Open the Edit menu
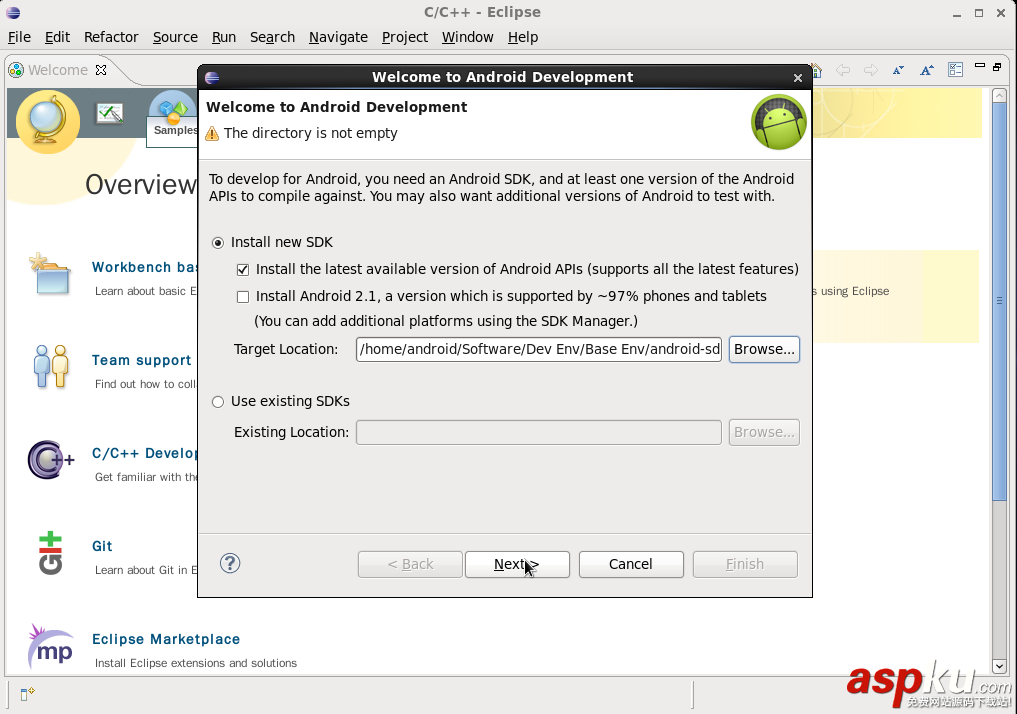The width and height of the screenshot is (1017, 714). [57, 37]
